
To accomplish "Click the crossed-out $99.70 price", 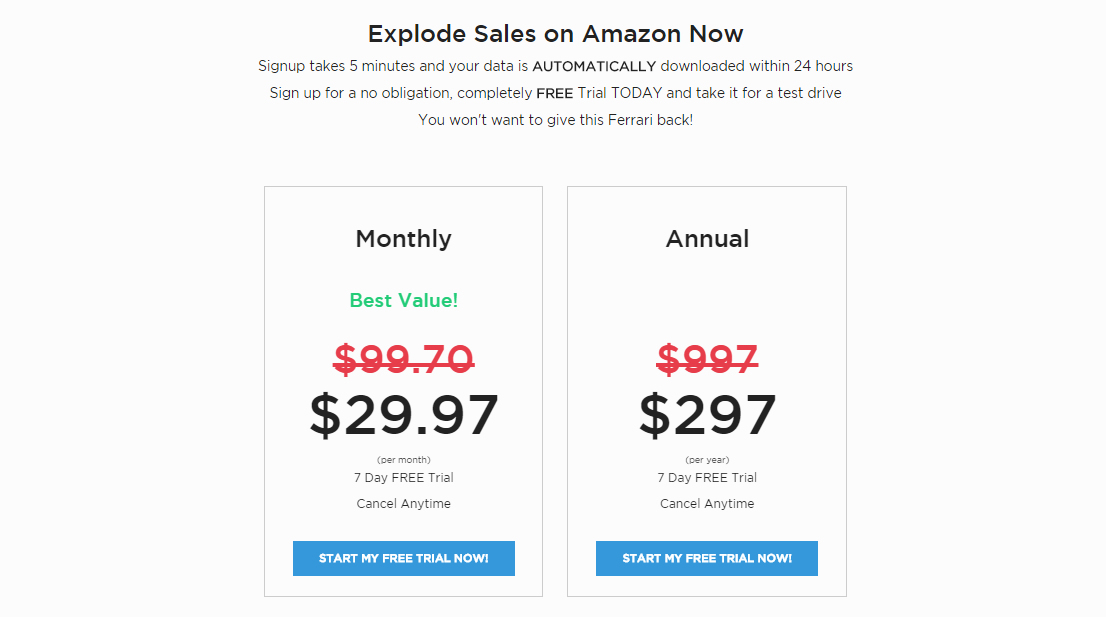I will (403, 359).
